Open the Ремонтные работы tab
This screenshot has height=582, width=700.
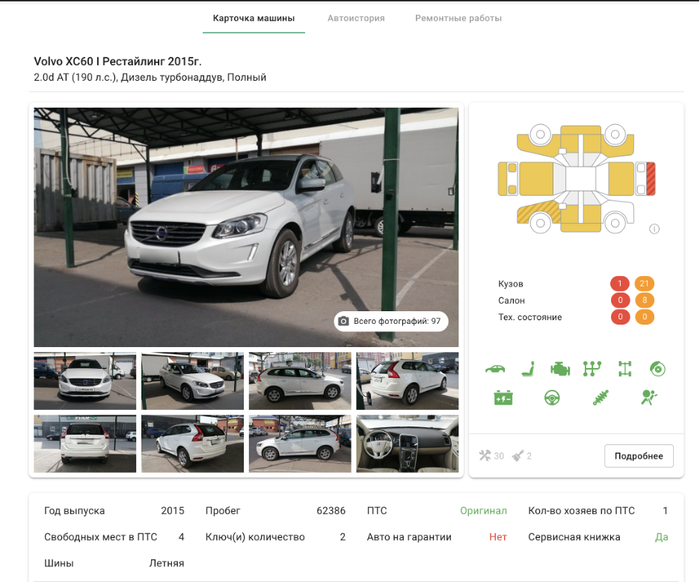[x=458, y=18]
